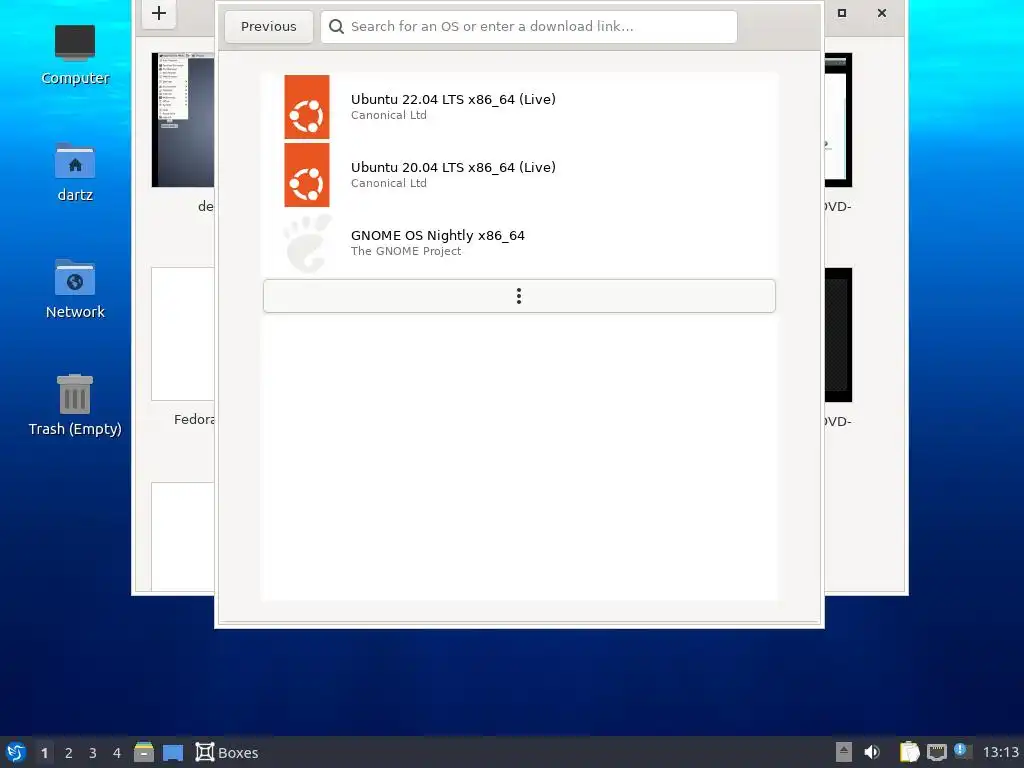Switch to workspace 4

tap(117, 753)
